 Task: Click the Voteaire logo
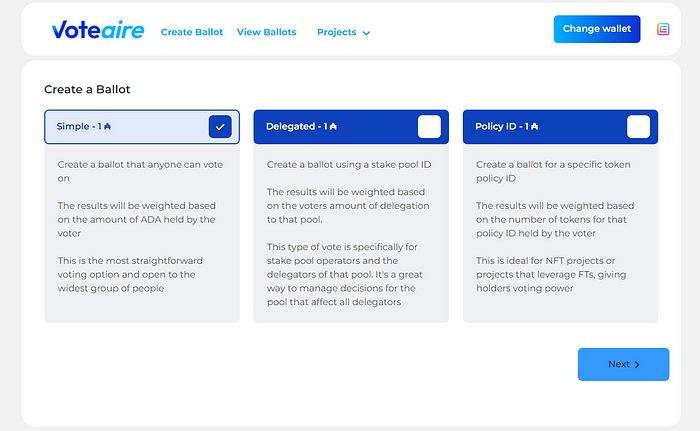coord(98,30)
